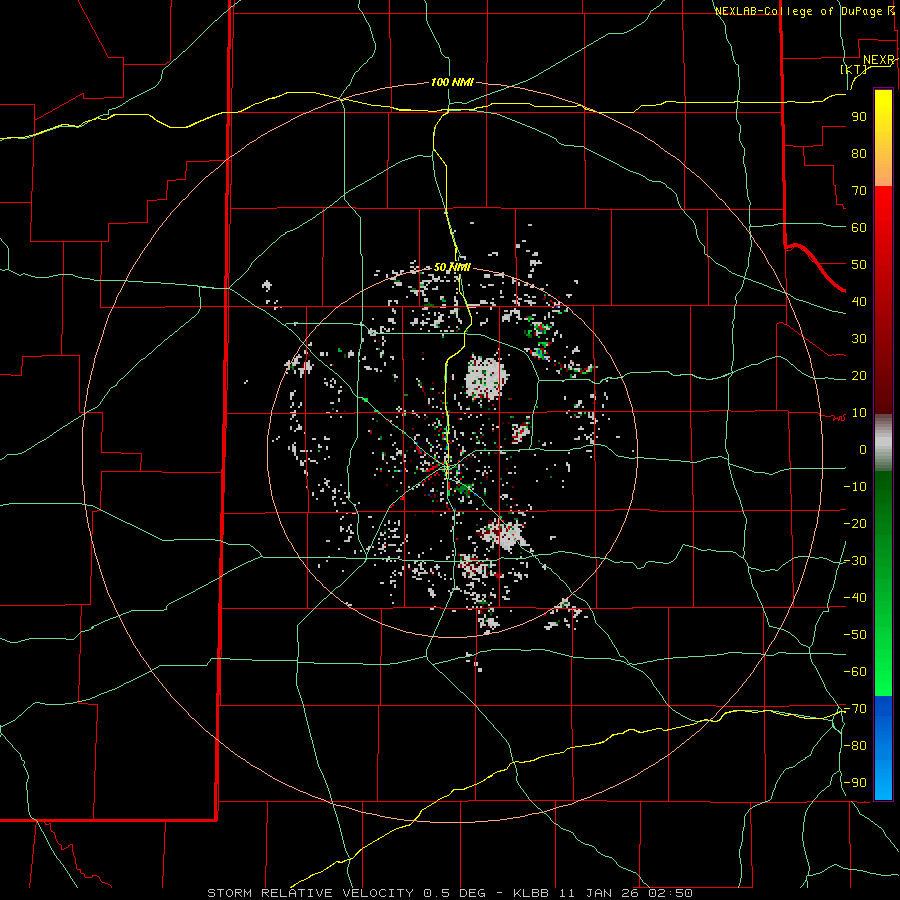
Task: Click the positive 80 scale value
Action: click(x=859, y=154)
